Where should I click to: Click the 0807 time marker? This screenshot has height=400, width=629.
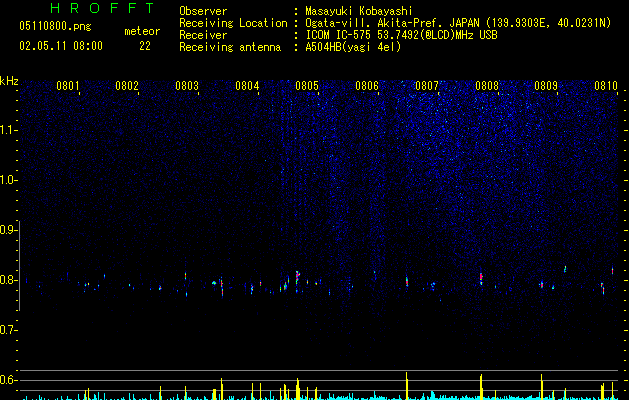(x=426, y=86)
